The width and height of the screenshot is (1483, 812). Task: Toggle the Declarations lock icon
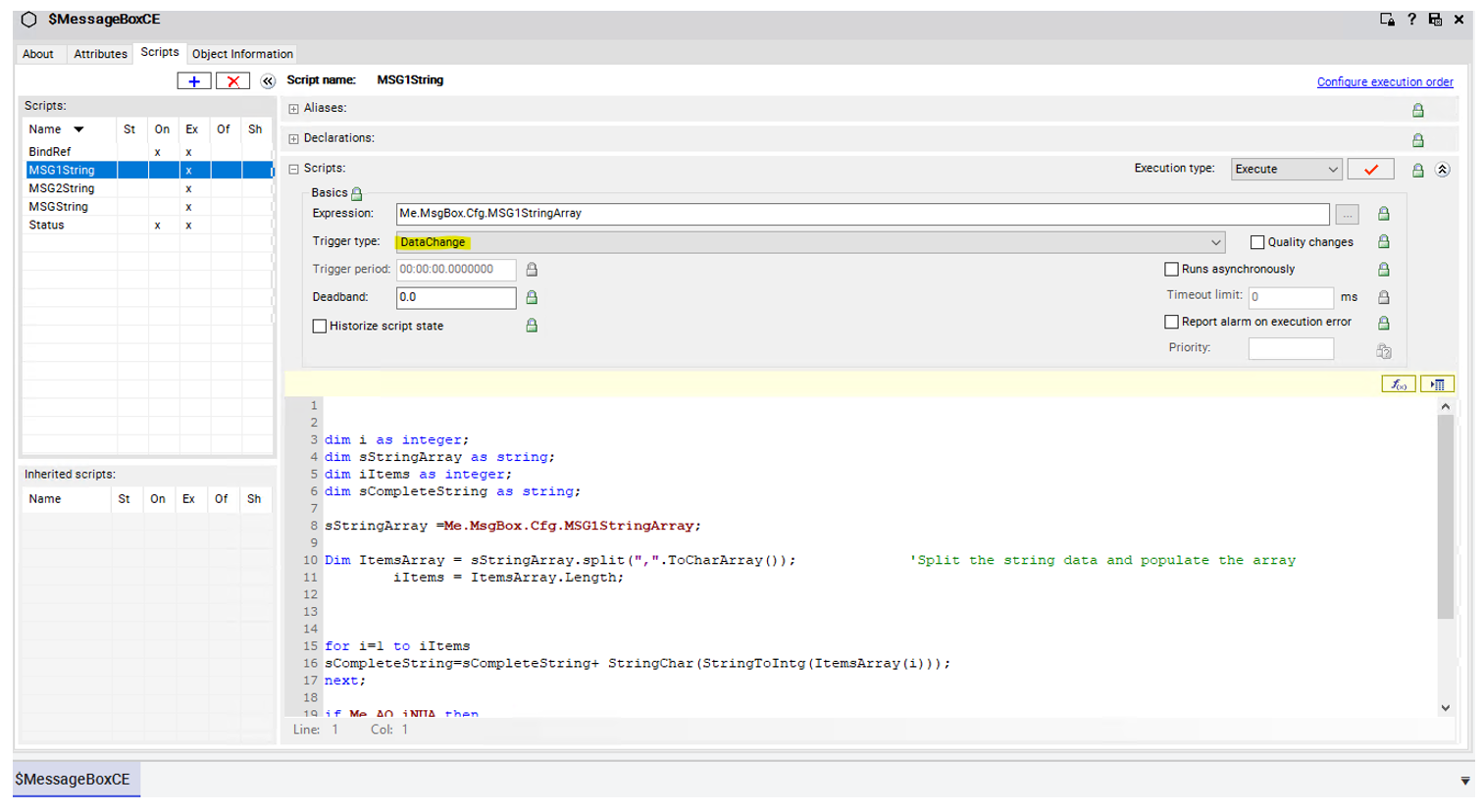click(1417, 140)
